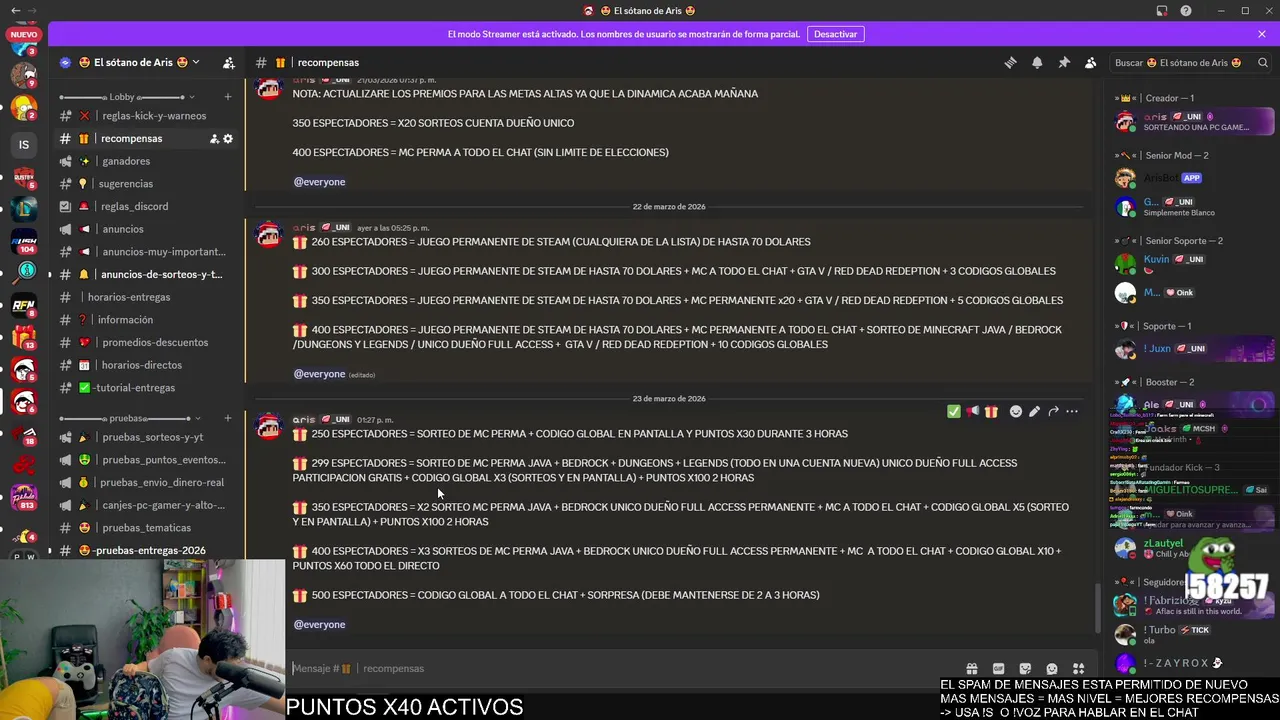Open the promedios-descuentos channel

click(x=147, y=342)
